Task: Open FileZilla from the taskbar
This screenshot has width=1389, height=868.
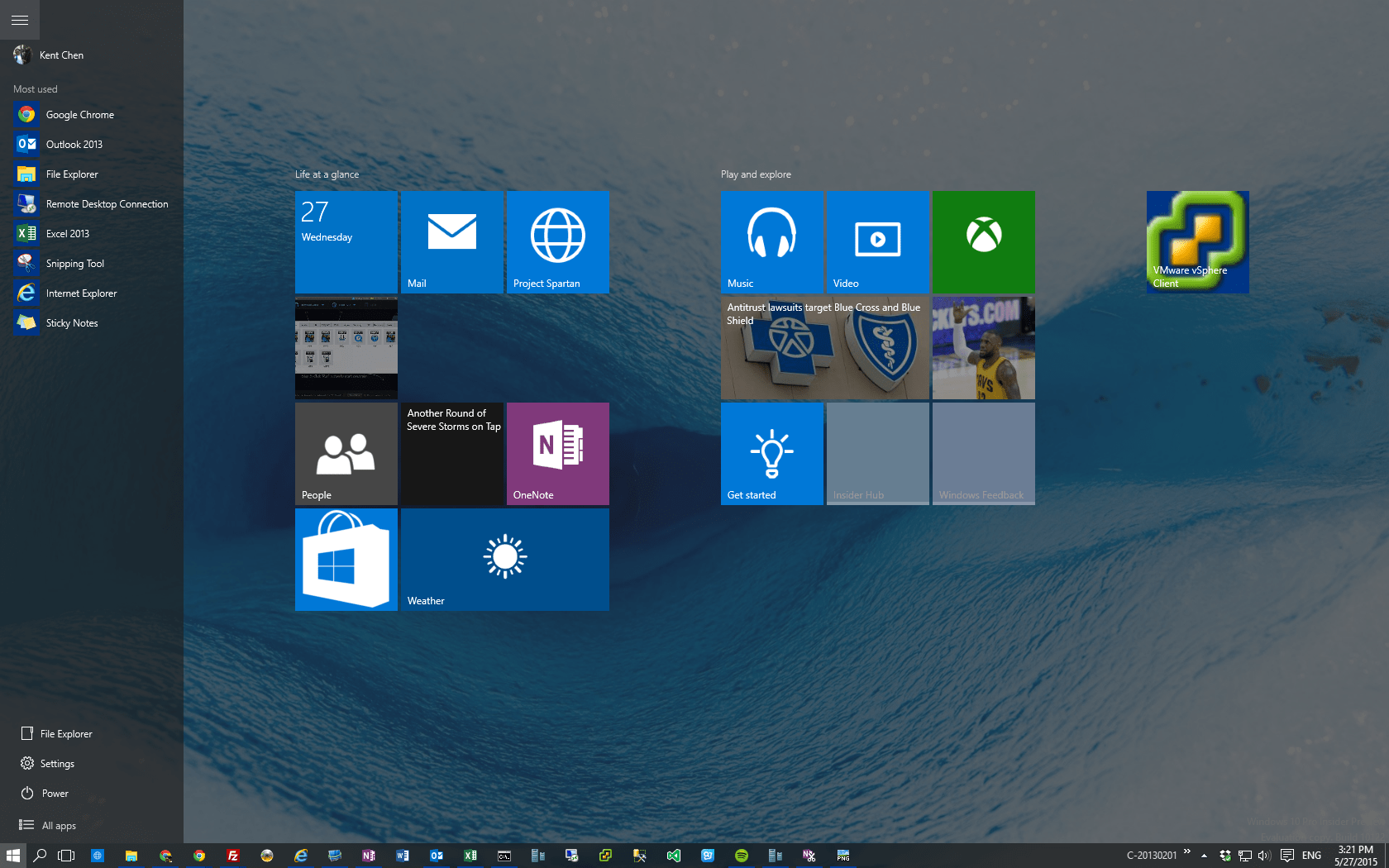Action: [x=233, y=856]
